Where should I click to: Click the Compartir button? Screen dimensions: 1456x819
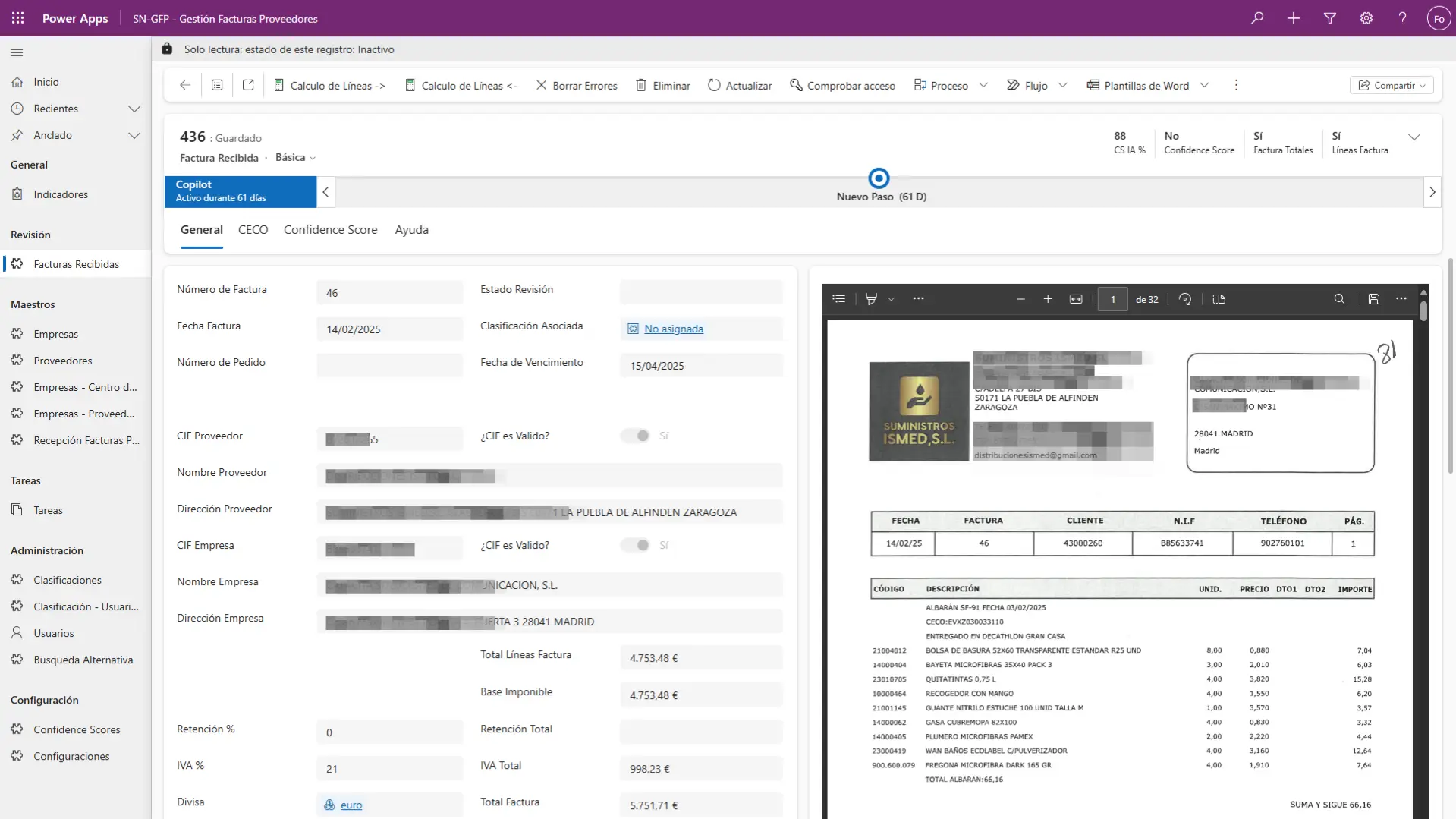pos(1392,86)
